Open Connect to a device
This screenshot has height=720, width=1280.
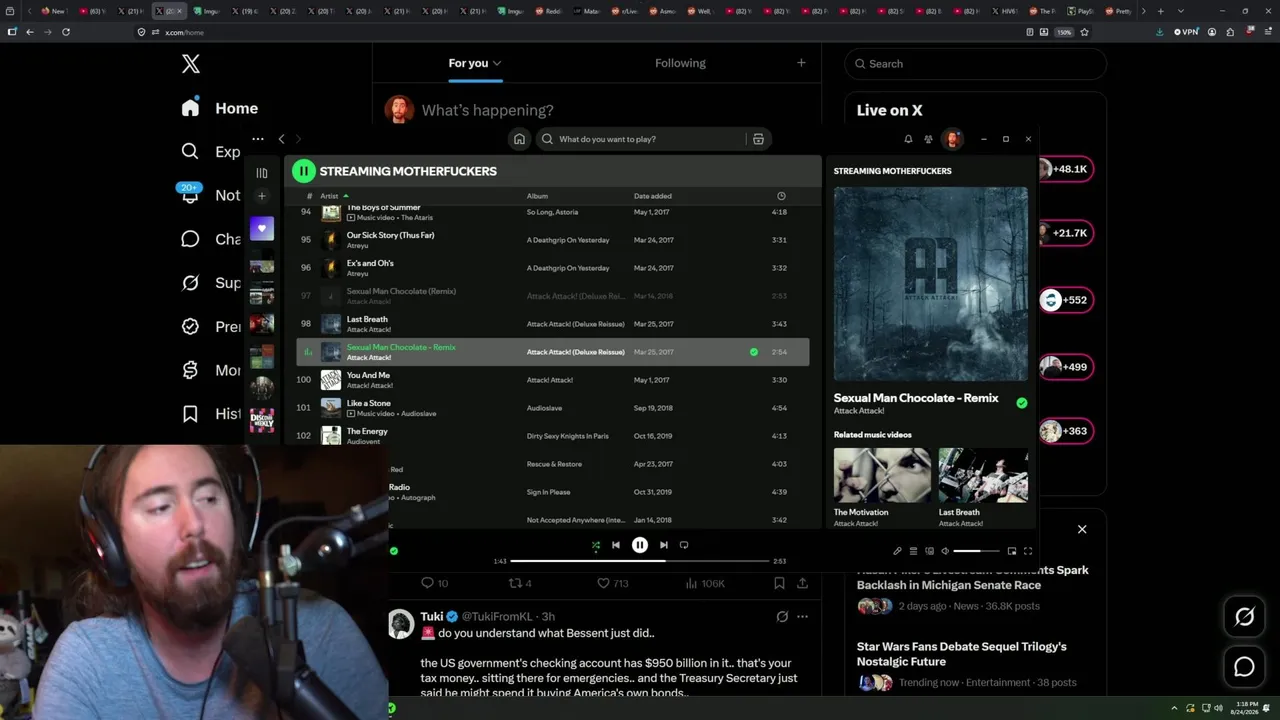[929, 551]
